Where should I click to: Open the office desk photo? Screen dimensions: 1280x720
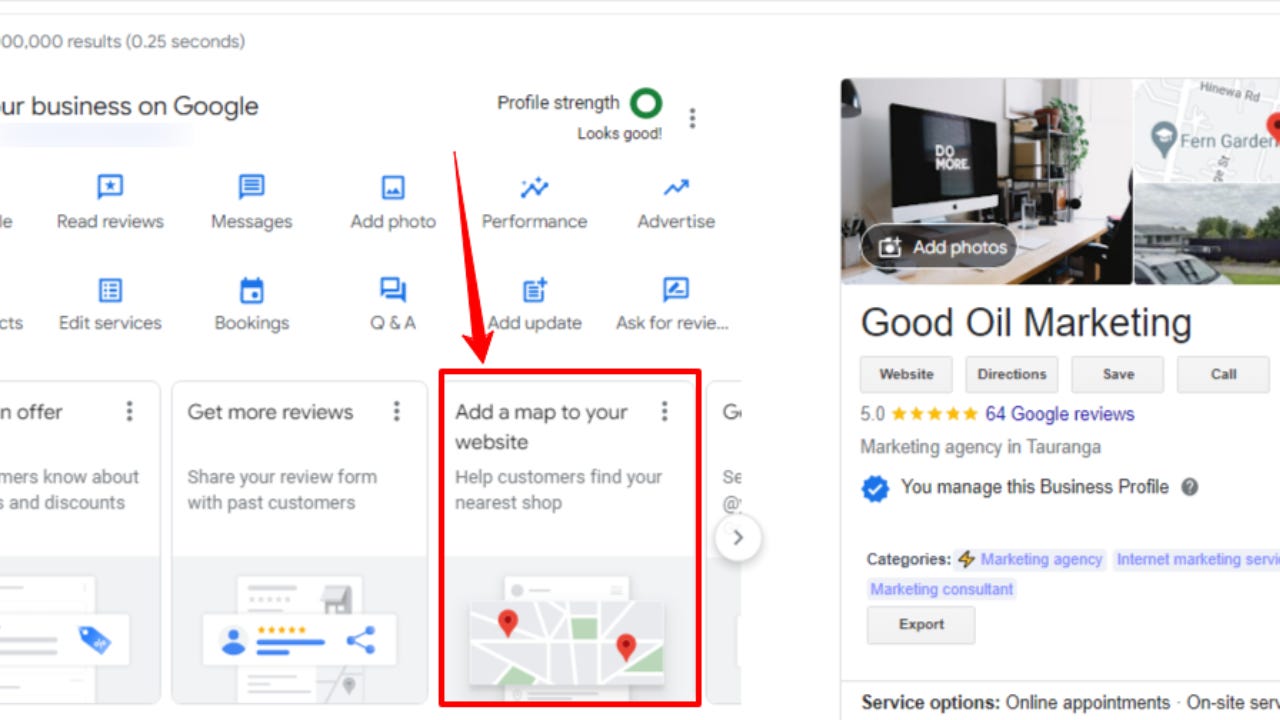[x=986, y=181]
